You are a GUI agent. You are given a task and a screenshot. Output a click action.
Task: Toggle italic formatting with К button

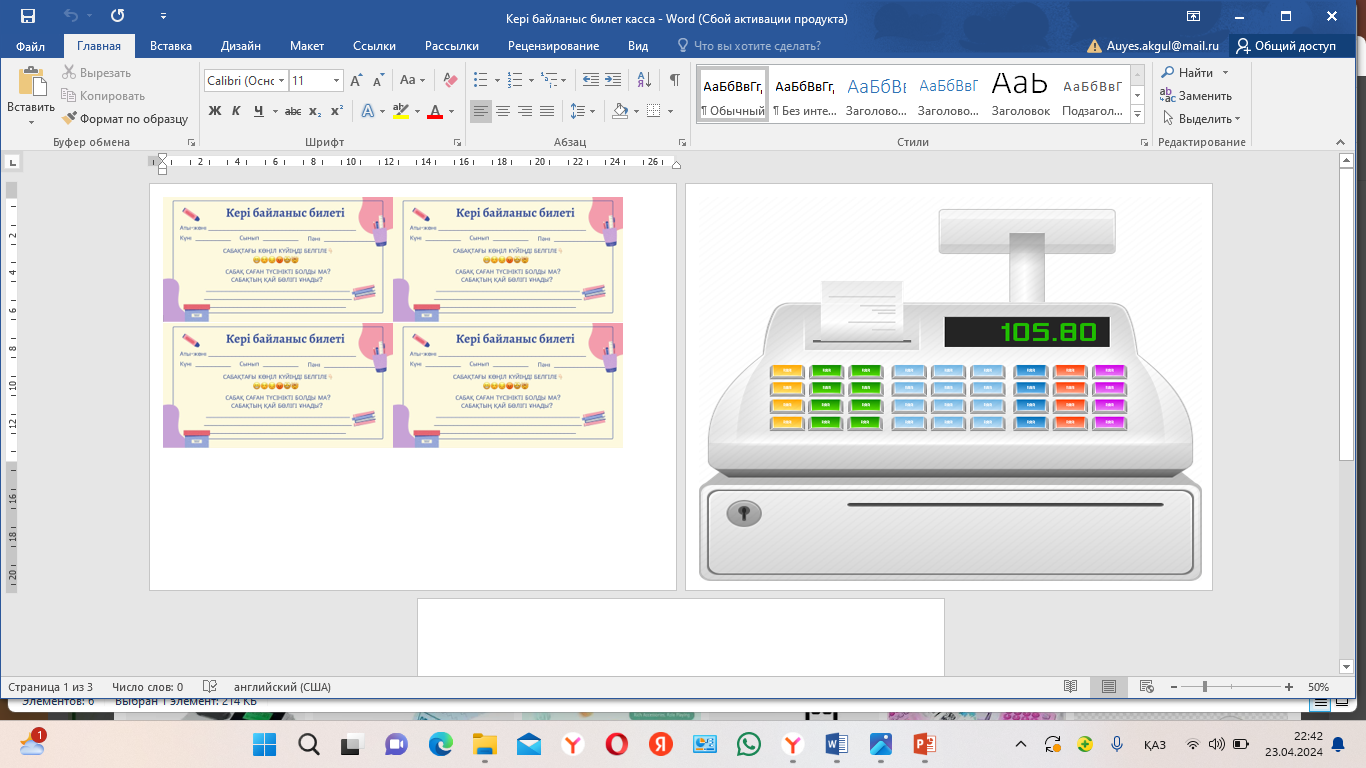coord(237,111)
